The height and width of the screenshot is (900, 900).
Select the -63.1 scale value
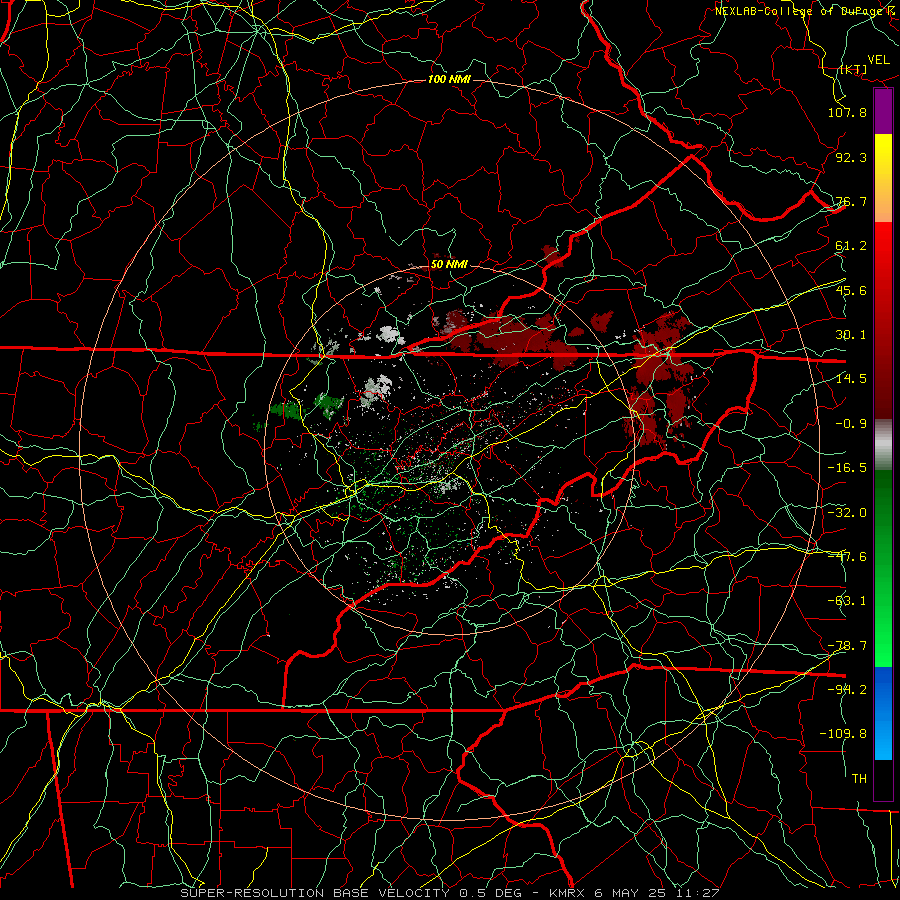[847, 601]
